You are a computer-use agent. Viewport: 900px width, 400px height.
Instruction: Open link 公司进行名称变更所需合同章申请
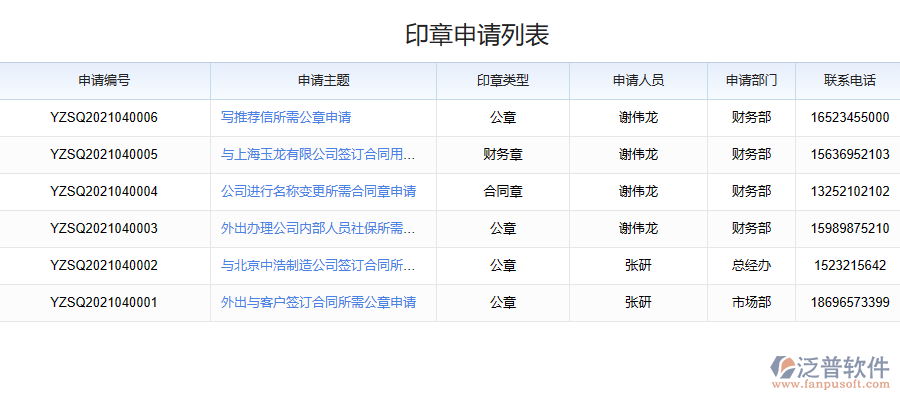[318, 191]
